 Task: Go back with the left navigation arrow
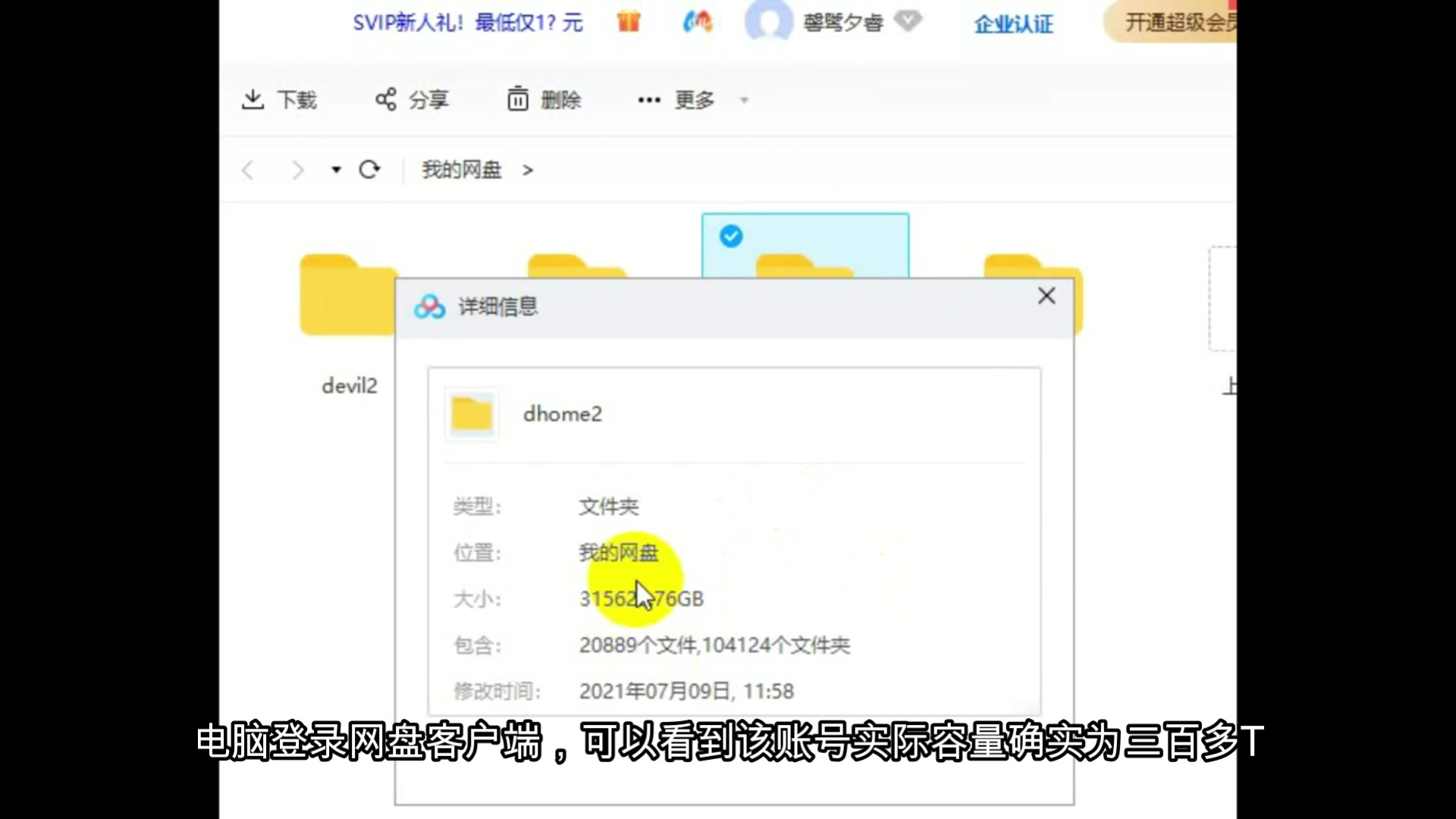pyautogui.click(x=247, y=170)
